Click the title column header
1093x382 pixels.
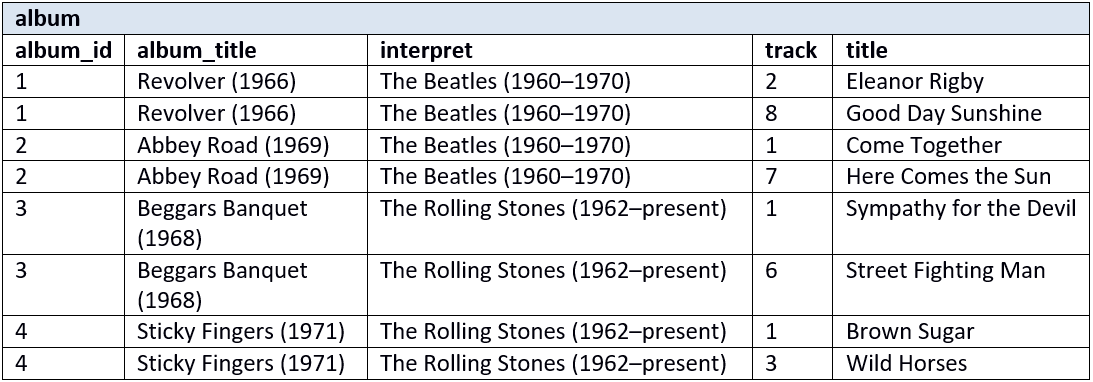coord(962,49)
